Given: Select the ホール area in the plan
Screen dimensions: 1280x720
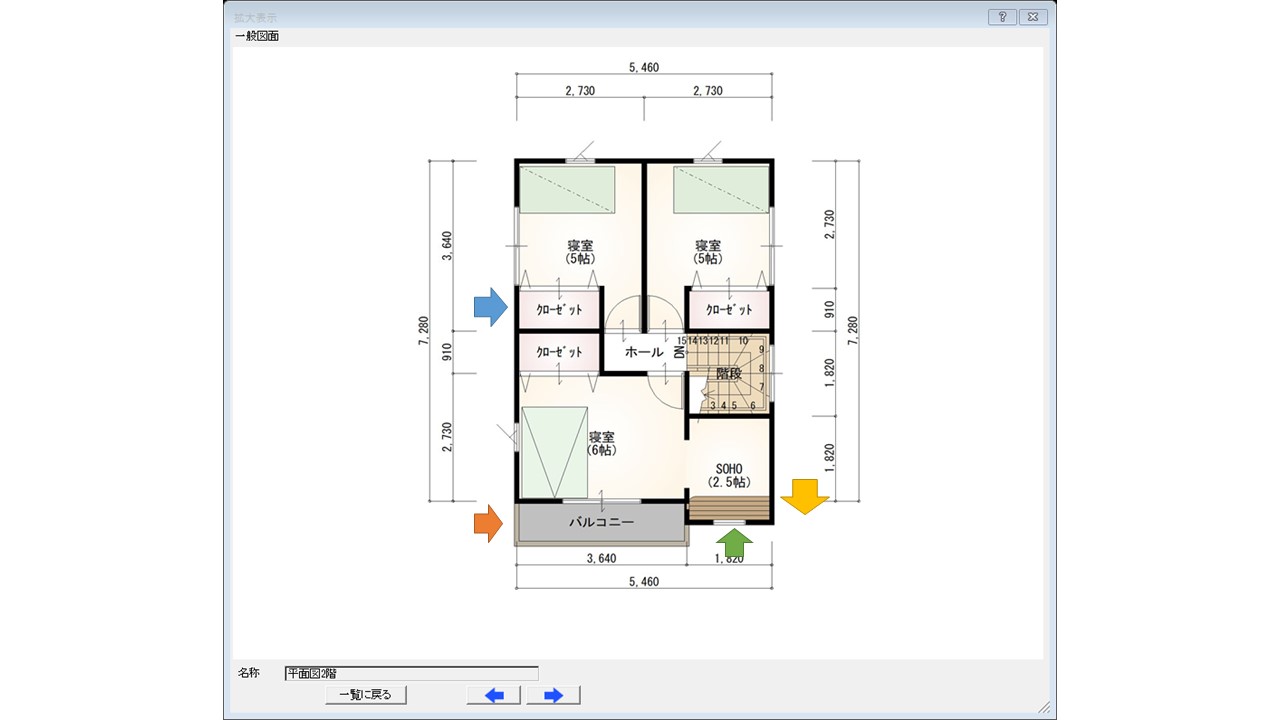Looking at the screenshot, I should 644,352.
